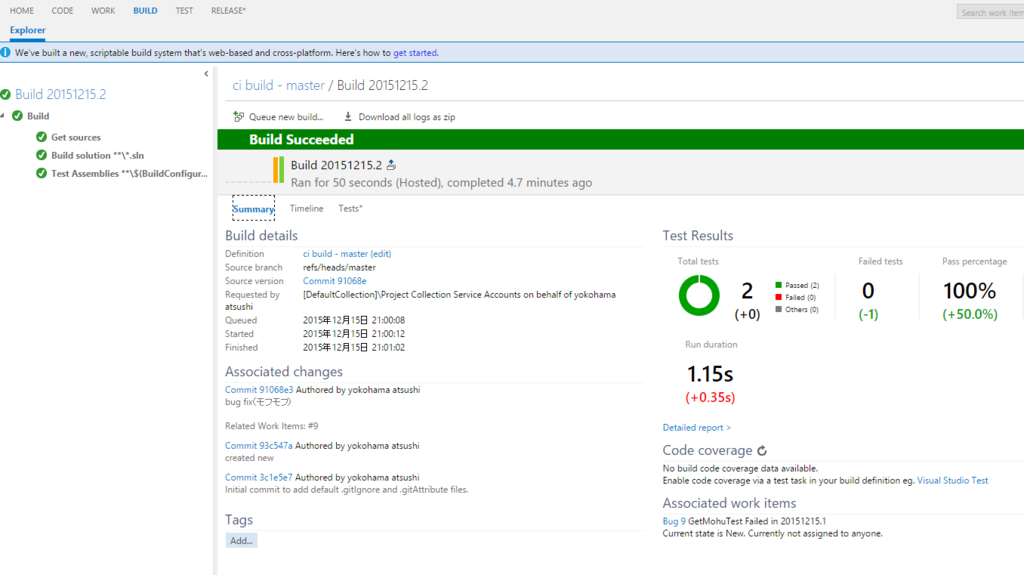Click the red Failed legend swatch

778,297
